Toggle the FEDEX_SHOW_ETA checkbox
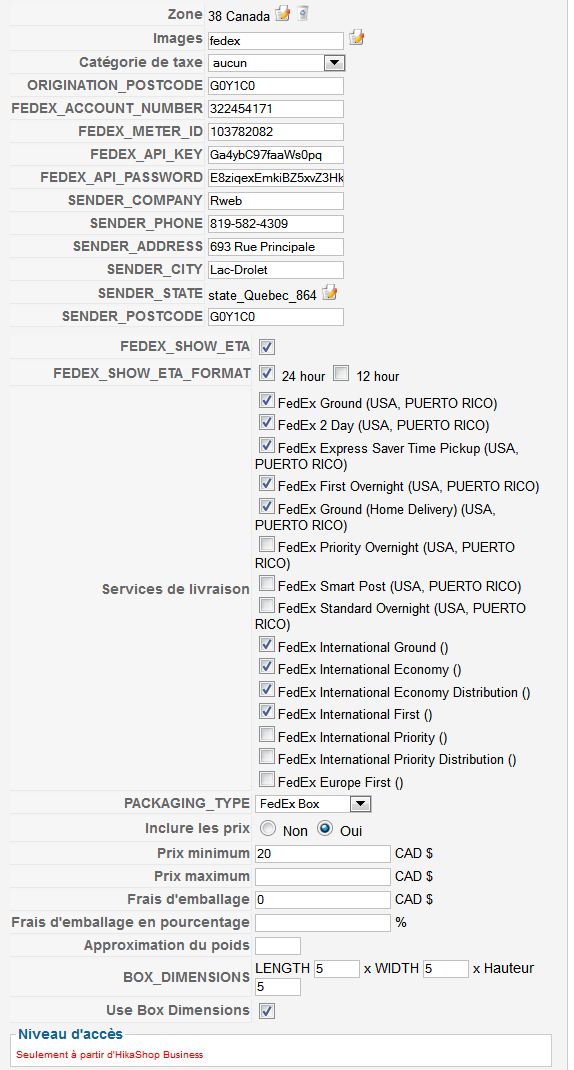The height and width of the screenshot is (1070, 574). (267, 347)
